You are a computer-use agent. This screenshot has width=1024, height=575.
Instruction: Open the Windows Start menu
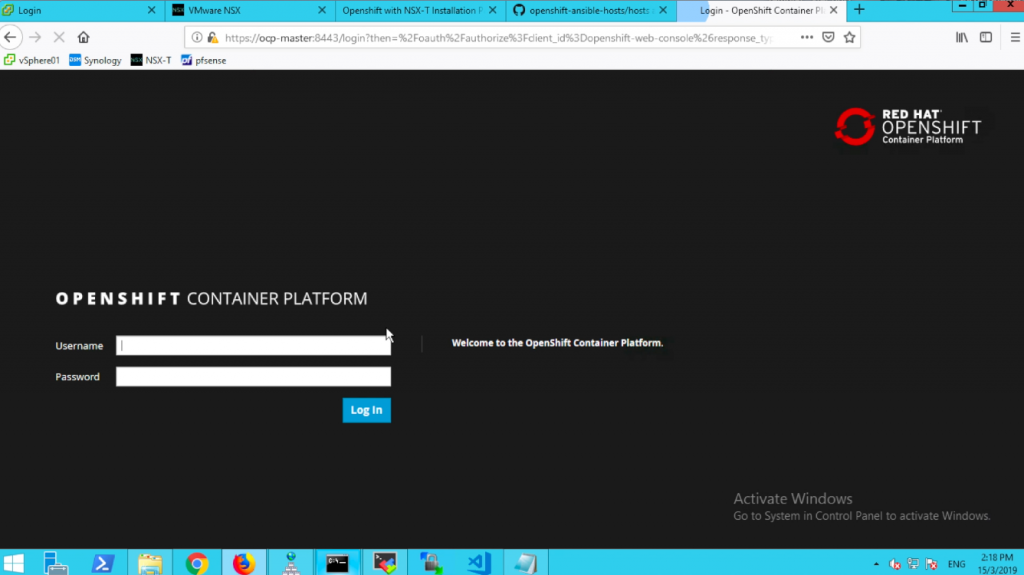pos(14,563)
